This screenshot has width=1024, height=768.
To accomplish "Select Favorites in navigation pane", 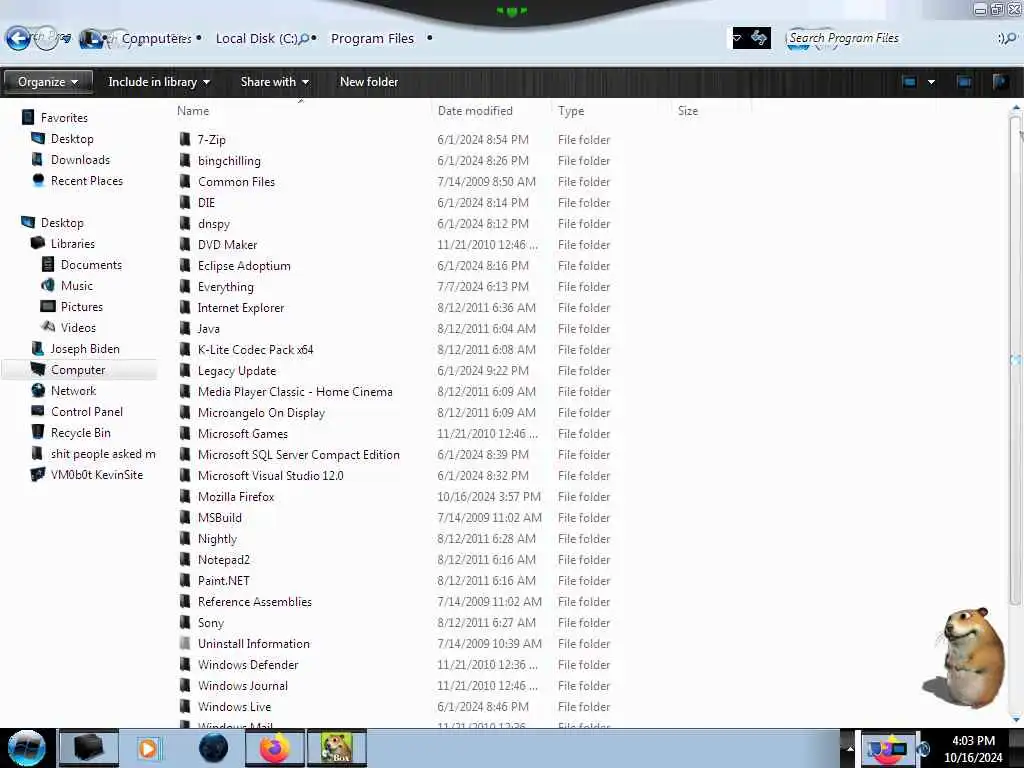I will [64, 118].
